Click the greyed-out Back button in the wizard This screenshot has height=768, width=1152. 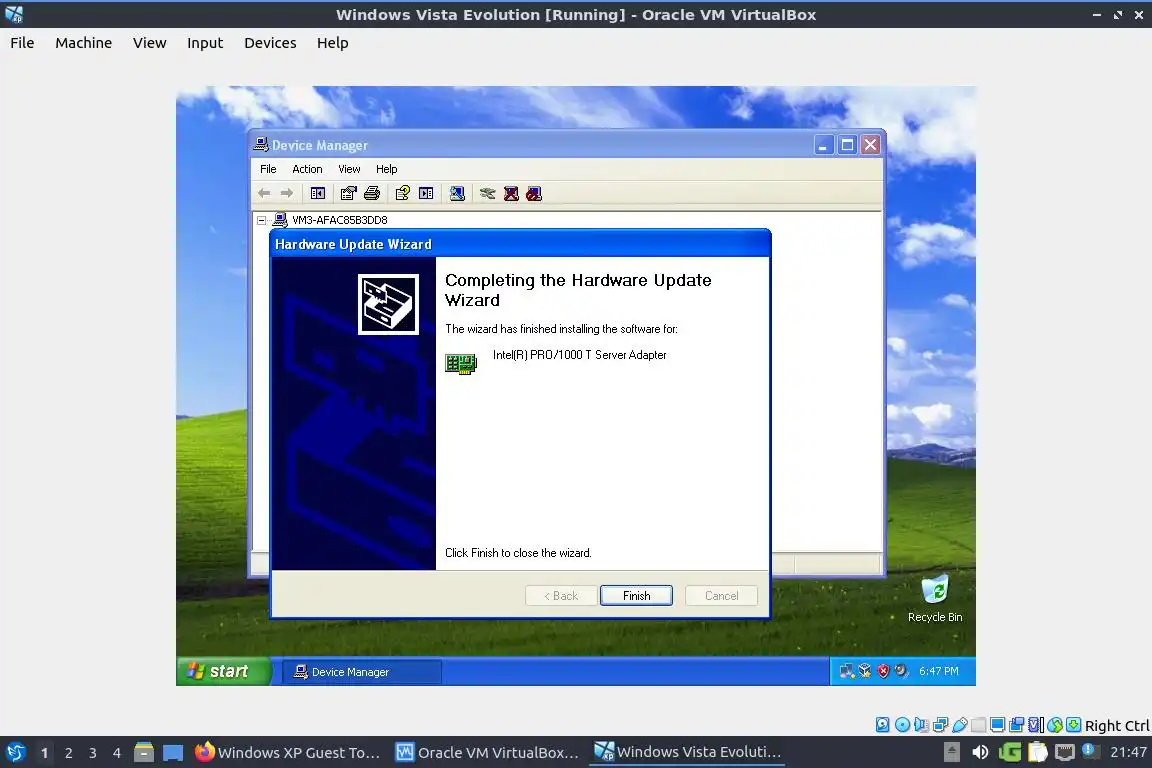click(561, 595)
